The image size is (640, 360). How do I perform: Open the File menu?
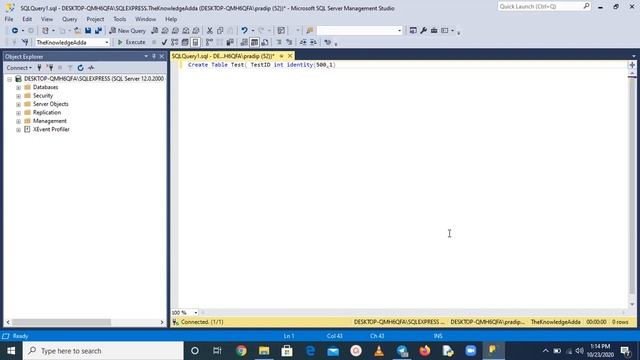9,19
